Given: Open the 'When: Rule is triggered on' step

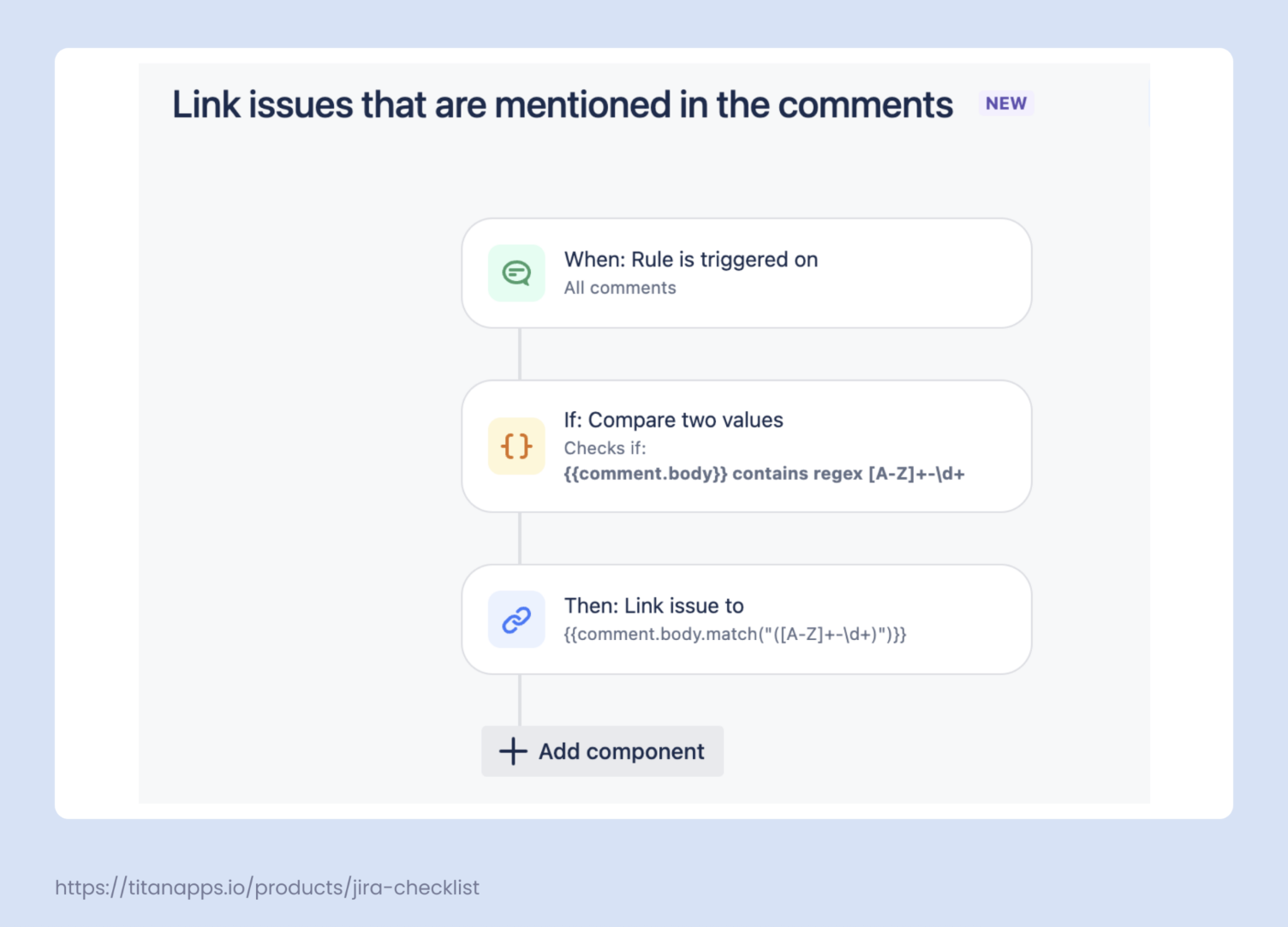Looking at the screenshot, I should click(x=690, y=260).
